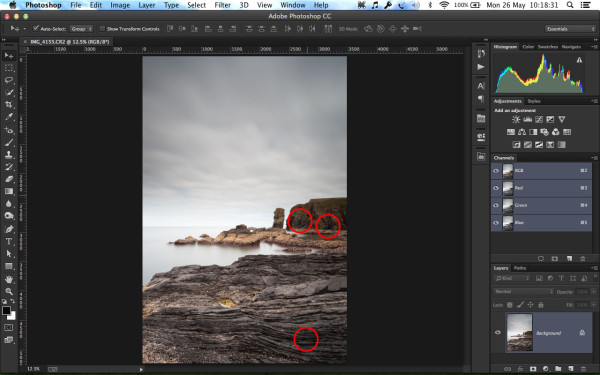Screen dimensions: 600x375
Task: Switch to the Swatches tab
Action: coord(548,47)
